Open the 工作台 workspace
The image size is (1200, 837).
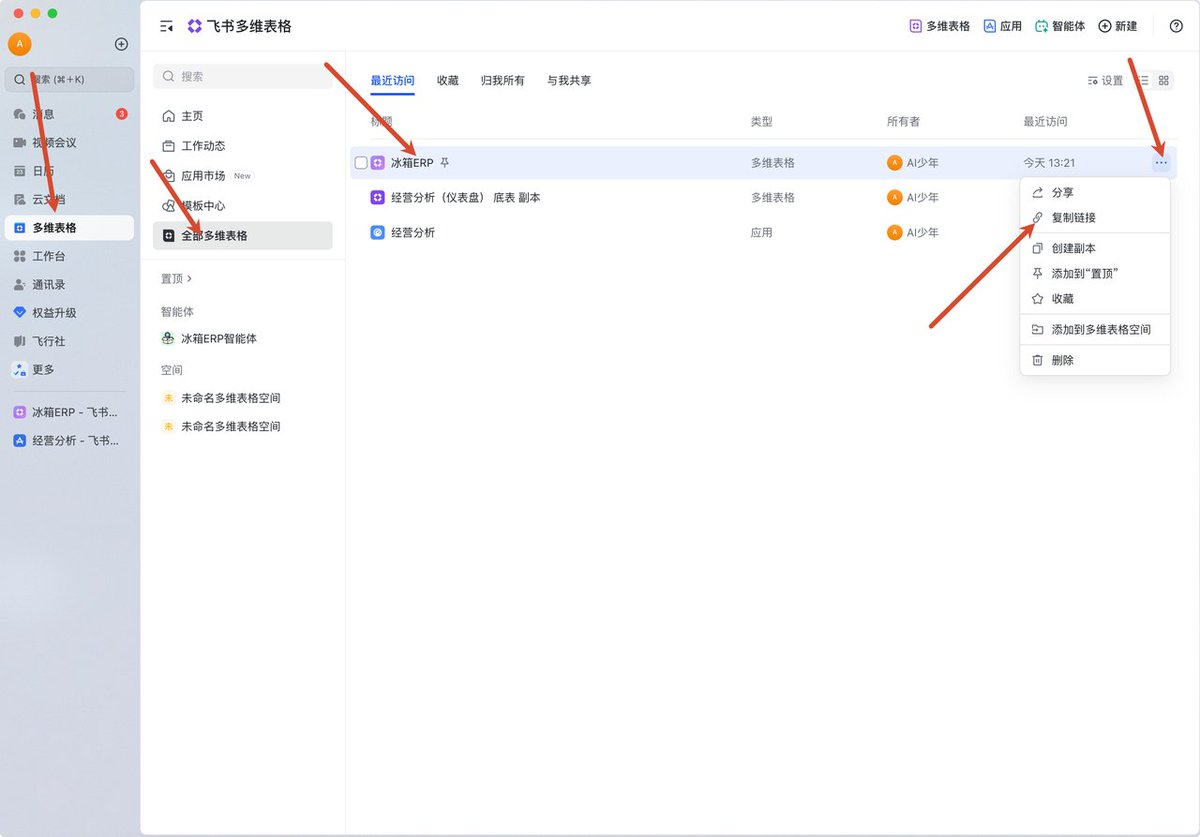point(69,256)
